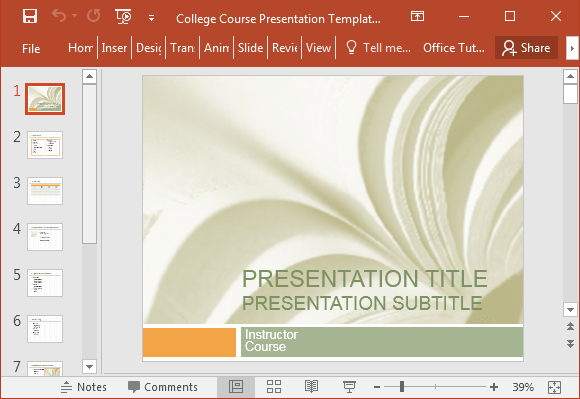The width and height of the screenshot is (580, 399).
Task: Open the Design ribbon tab
Action: 148,48
